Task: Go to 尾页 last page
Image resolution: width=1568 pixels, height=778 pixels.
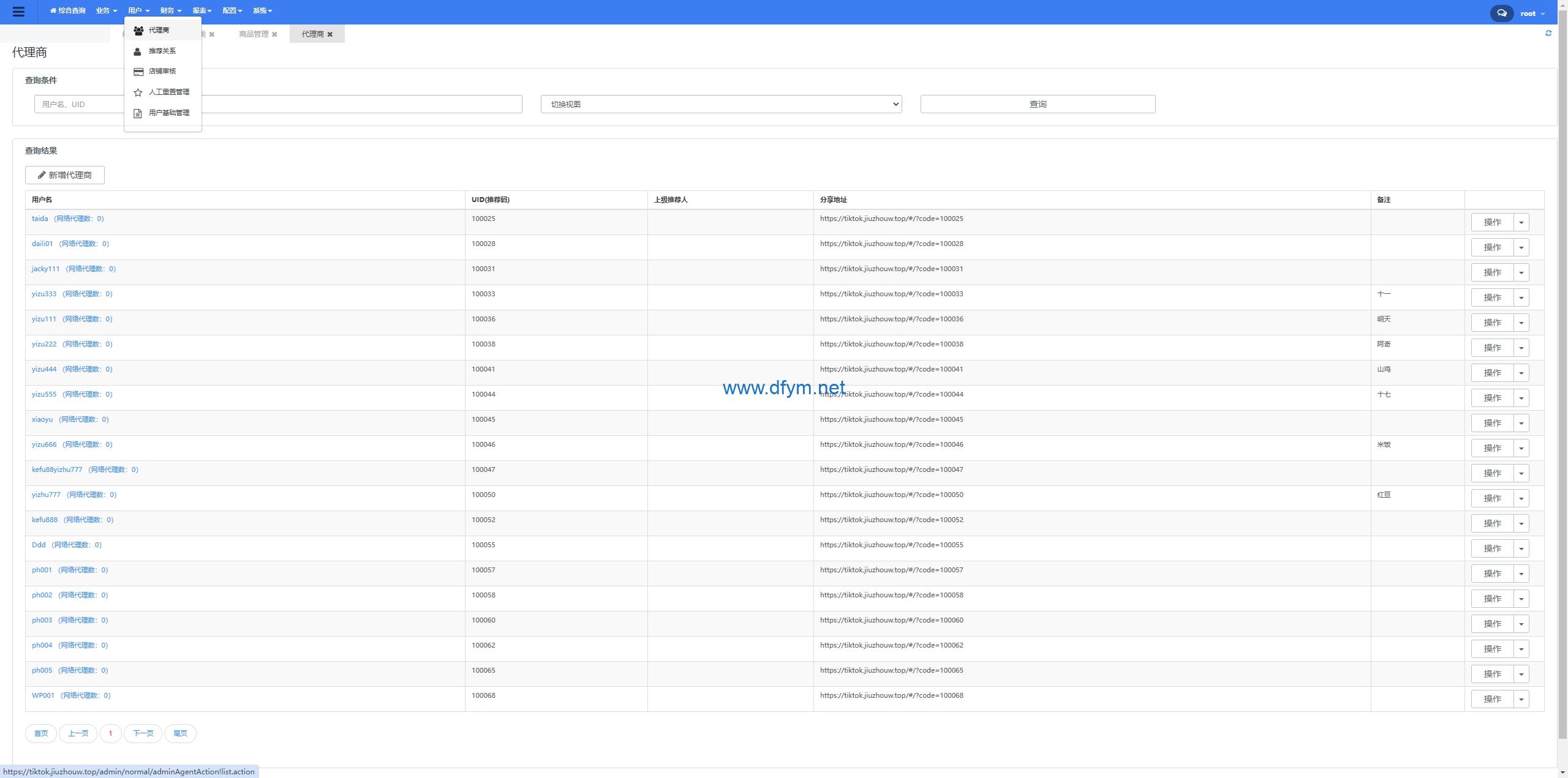Action: (x=180, y=733)
